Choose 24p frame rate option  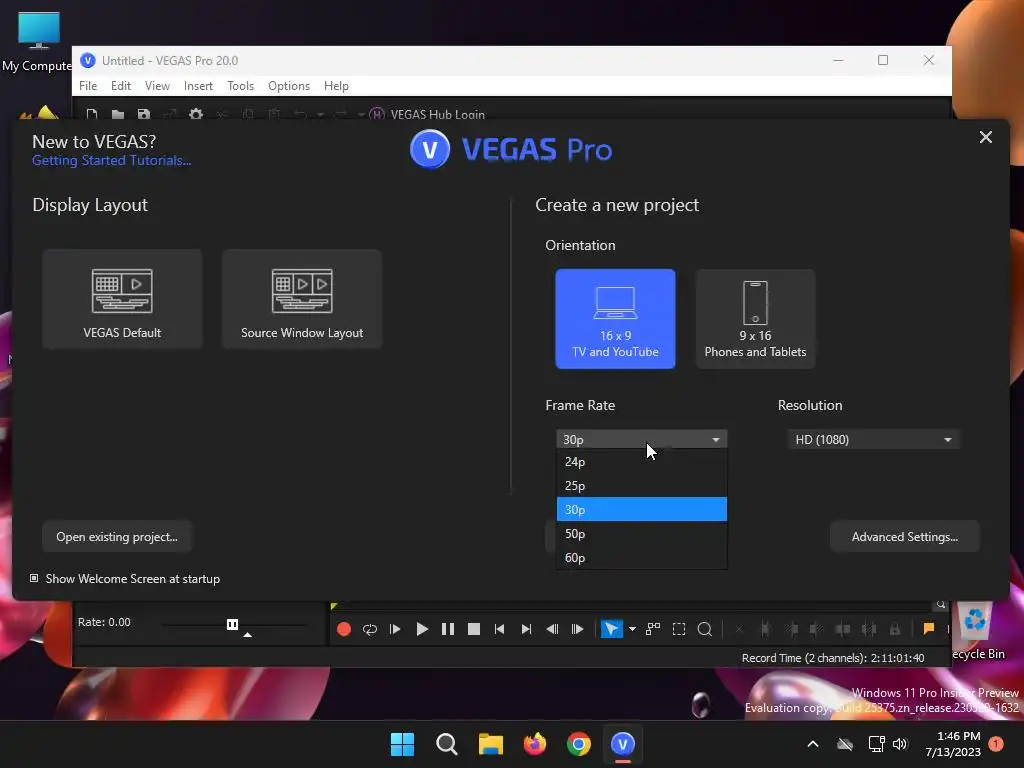coord(641,462)
